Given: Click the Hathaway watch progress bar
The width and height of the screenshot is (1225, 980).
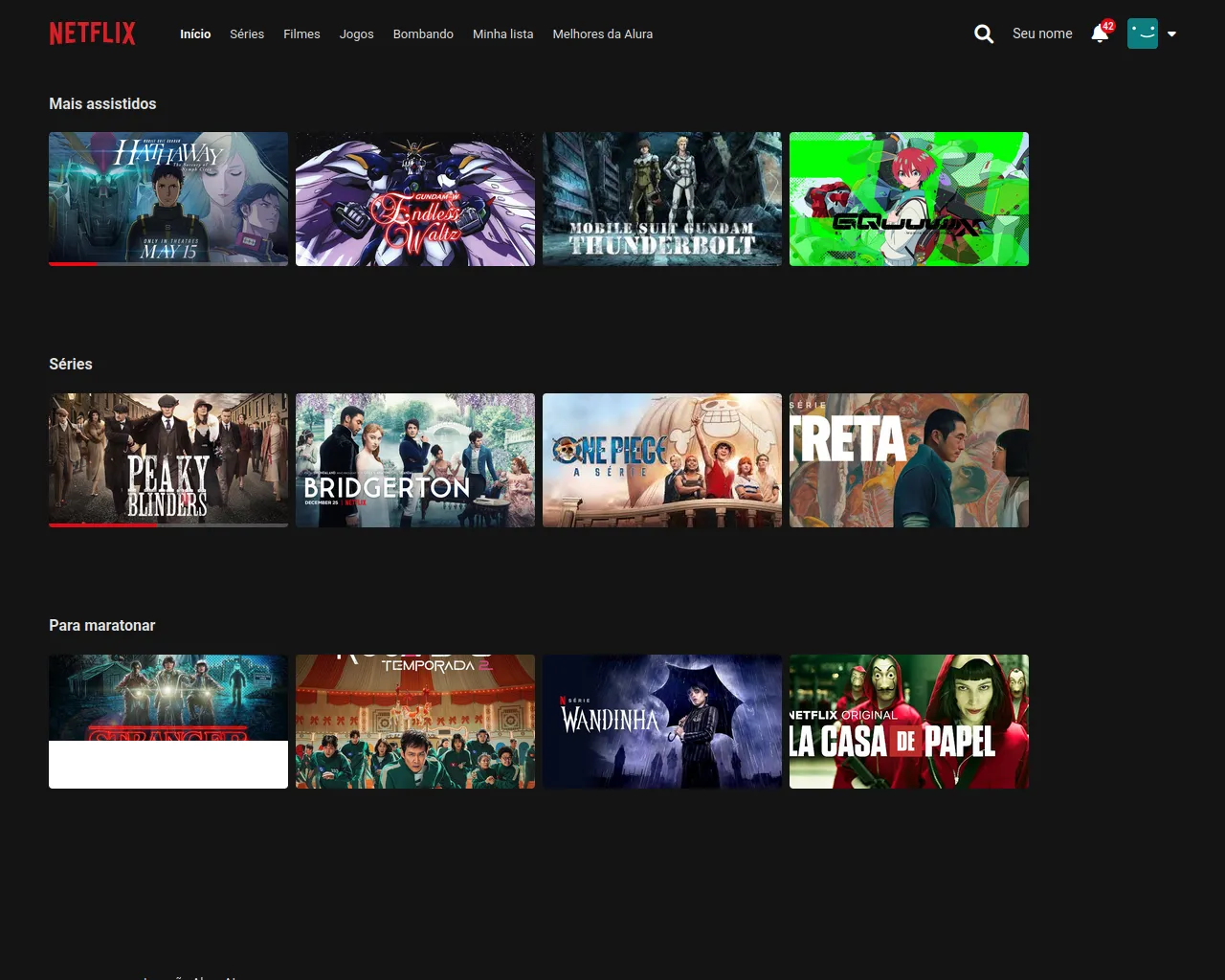Looking at the screenshot, I should tap(168, 264).
